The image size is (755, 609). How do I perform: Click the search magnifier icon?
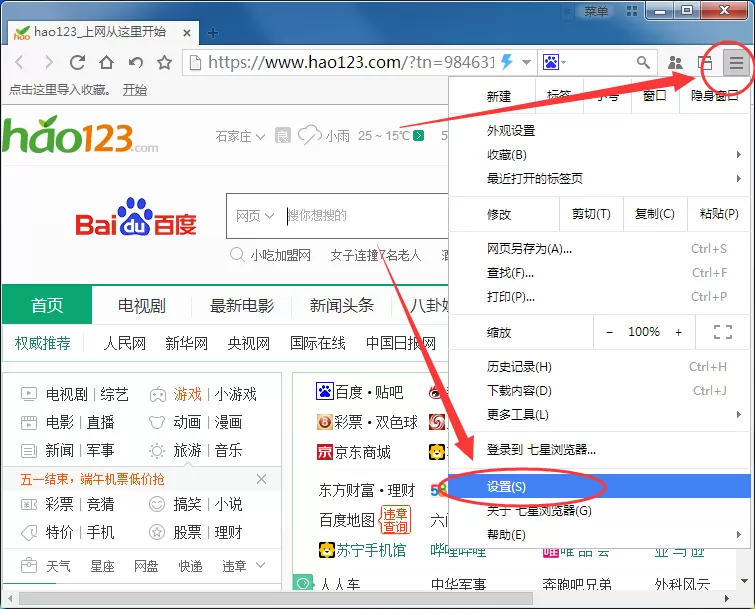click(x=643, y=62)
